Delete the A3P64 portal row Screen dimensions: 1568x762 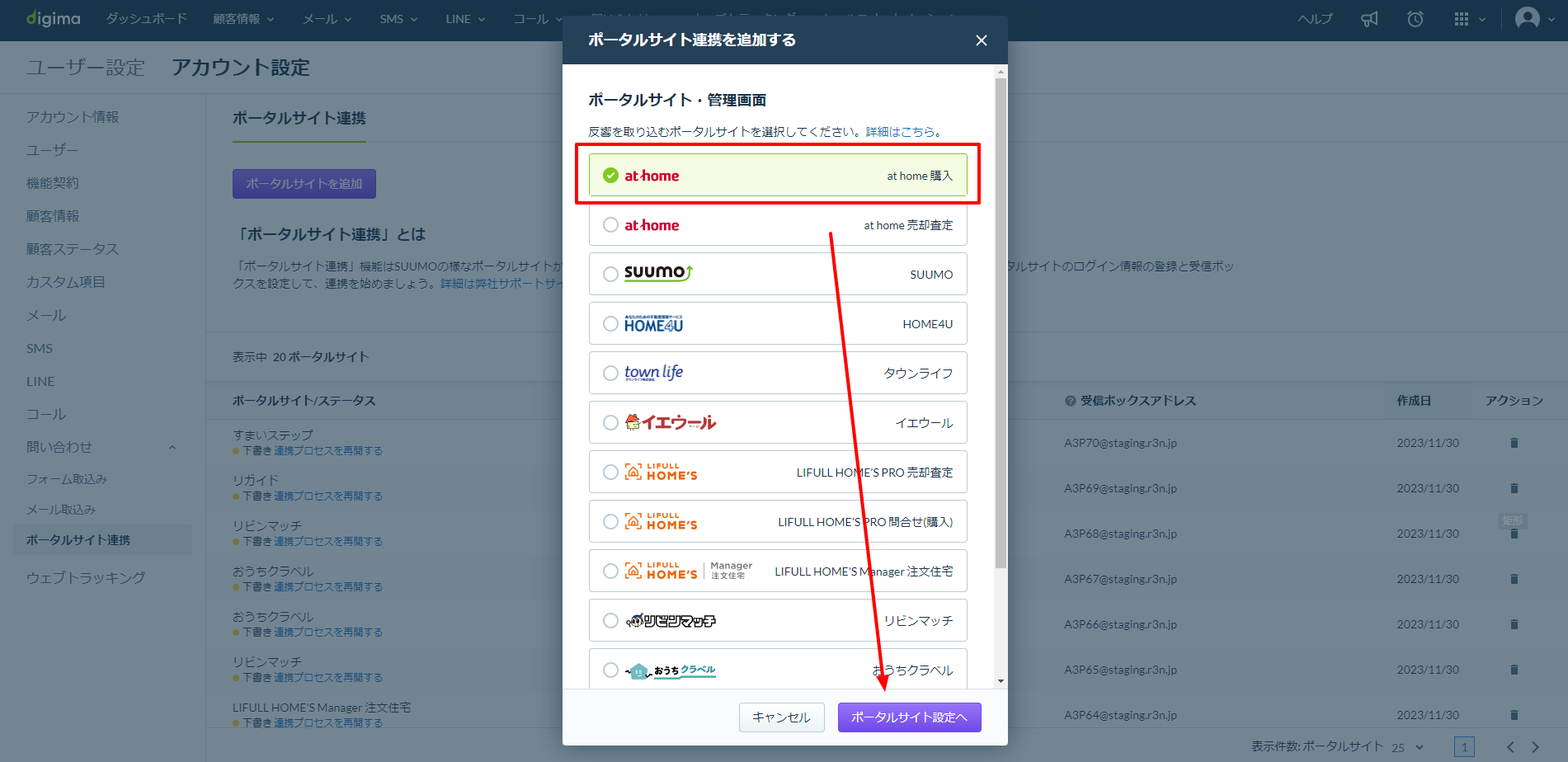[x=1514, y=715]
